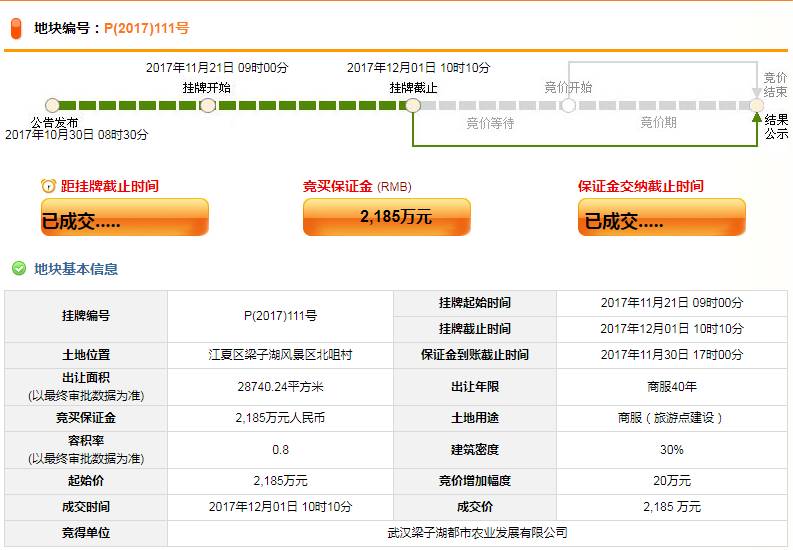Click the 商服（旅游点建设）land use cell
793x550 pixels.
click(x=671, y=418)
